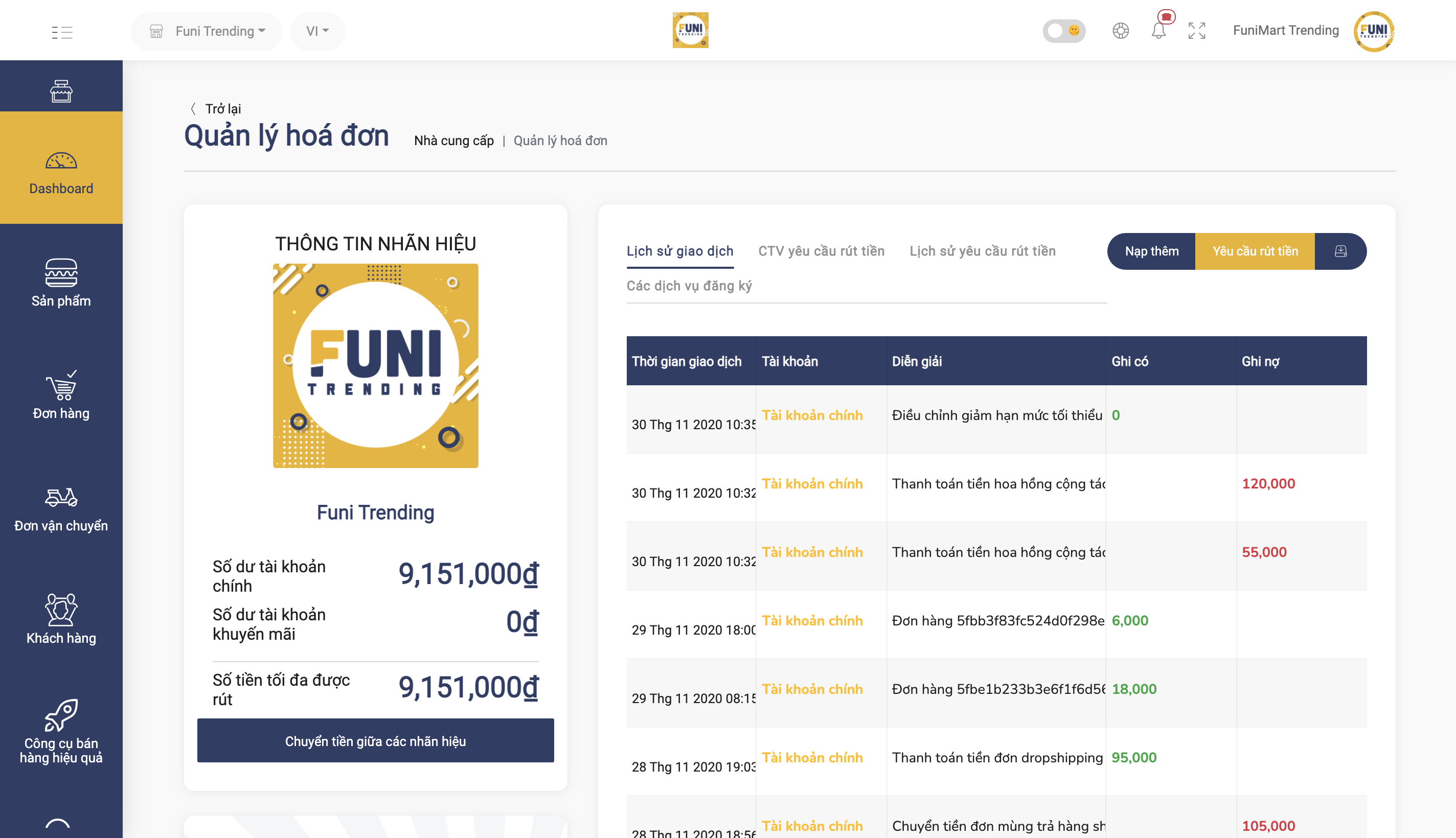The image size is (1456, 838).
Task: Click the 18,000 credit amount
Action: coord(1133,689)
